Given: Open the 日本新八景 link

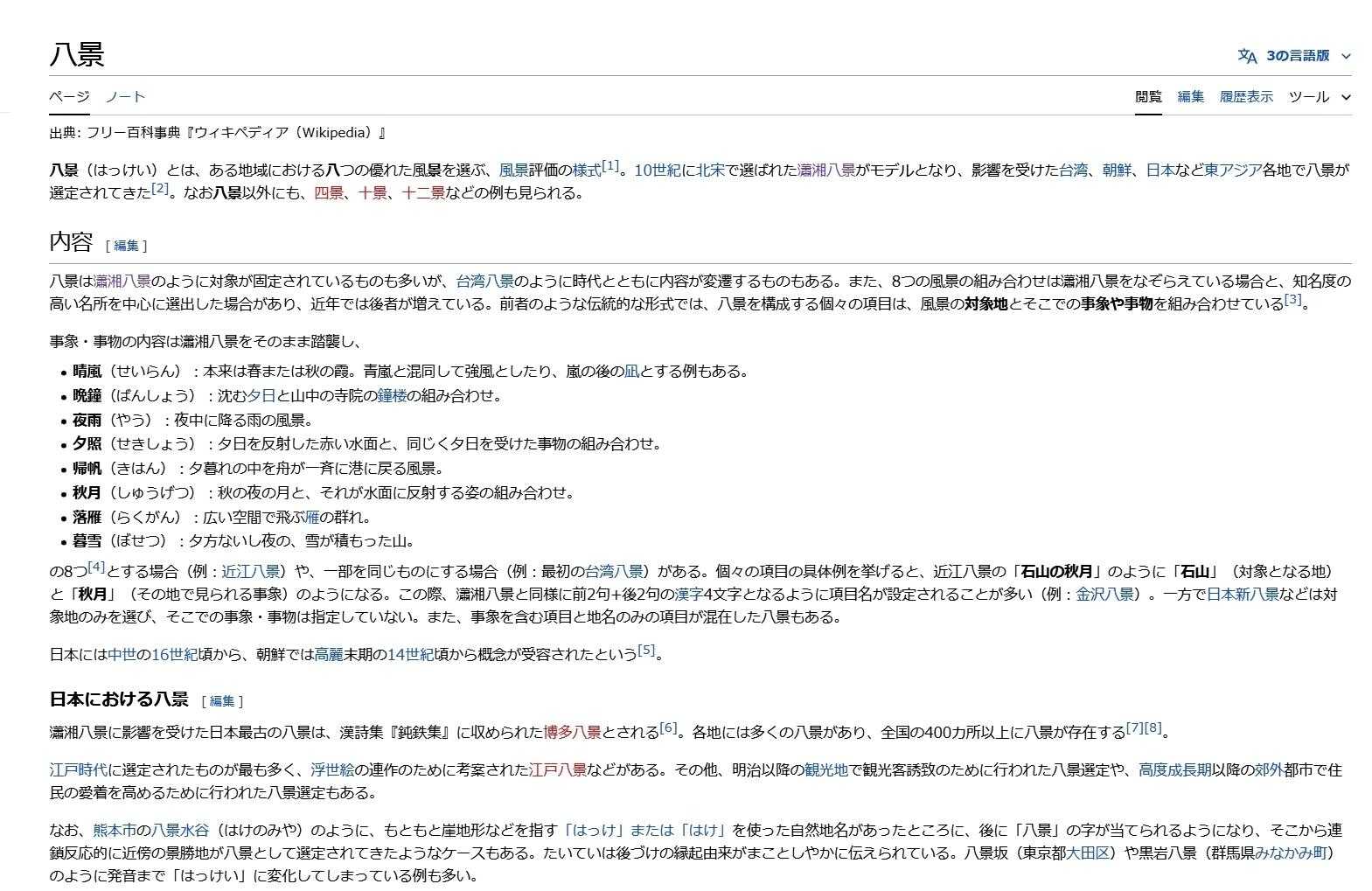Looking at the screenshot, I should 1242,595.
